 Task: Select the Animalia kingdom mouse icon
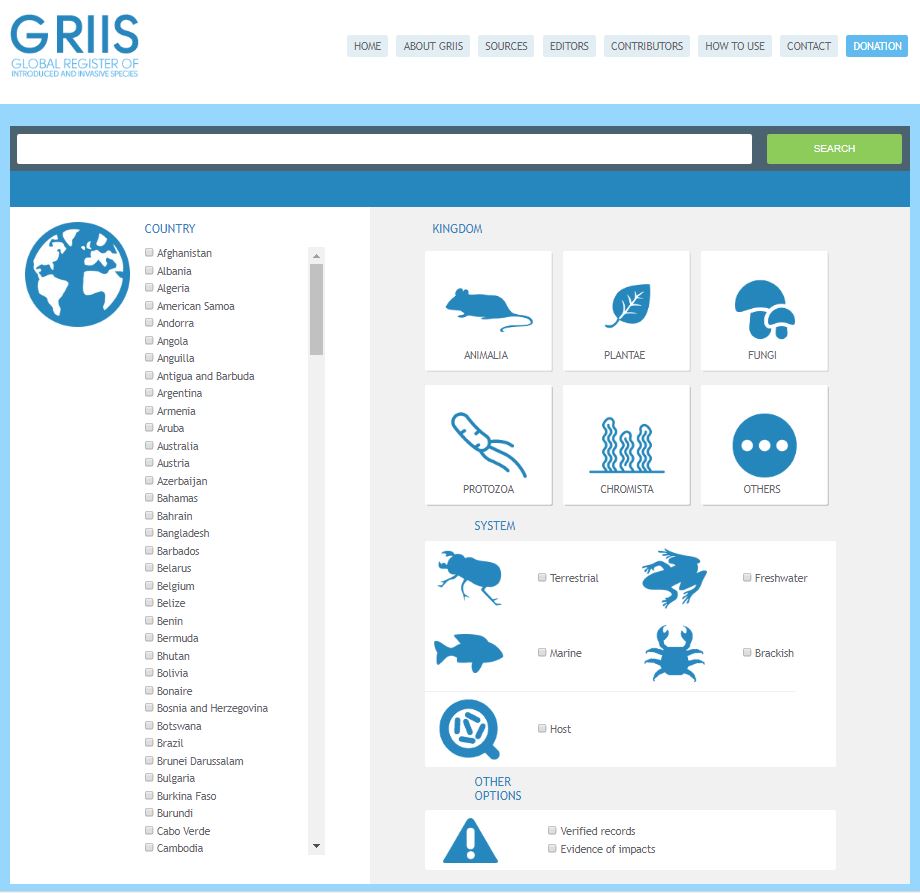488,310
